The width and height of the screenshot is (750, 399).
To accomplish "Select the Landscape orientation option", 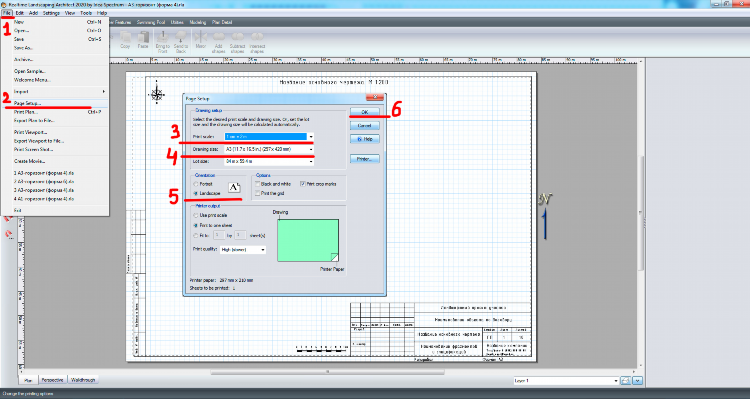I will tap(196, 193).
